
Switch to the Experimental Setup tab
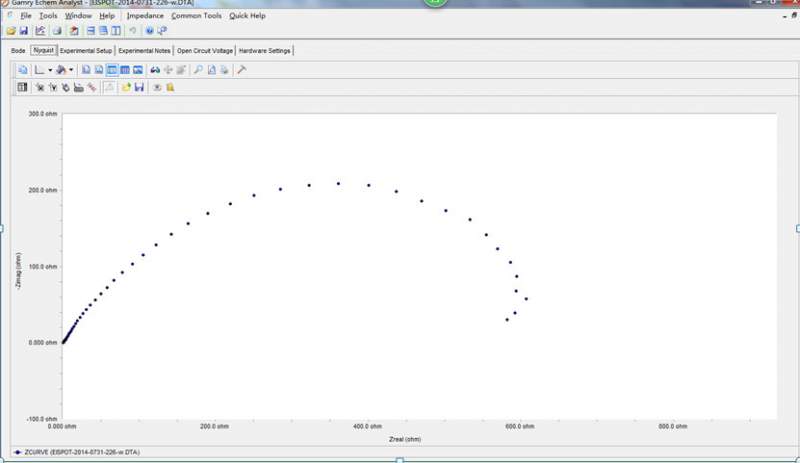coord(86,51)
